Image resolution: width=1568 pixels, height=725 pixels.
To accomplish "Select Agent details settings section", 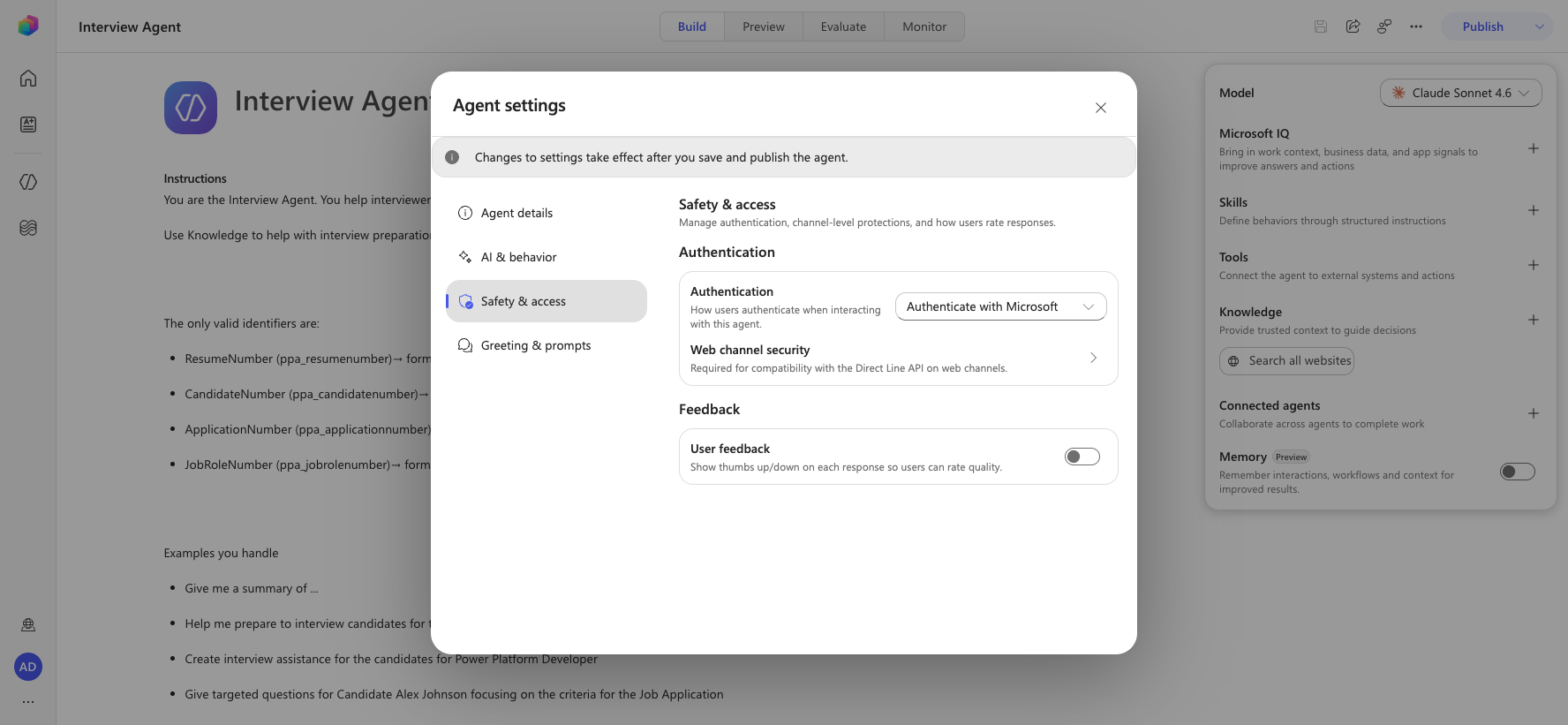I will [547, 213].
